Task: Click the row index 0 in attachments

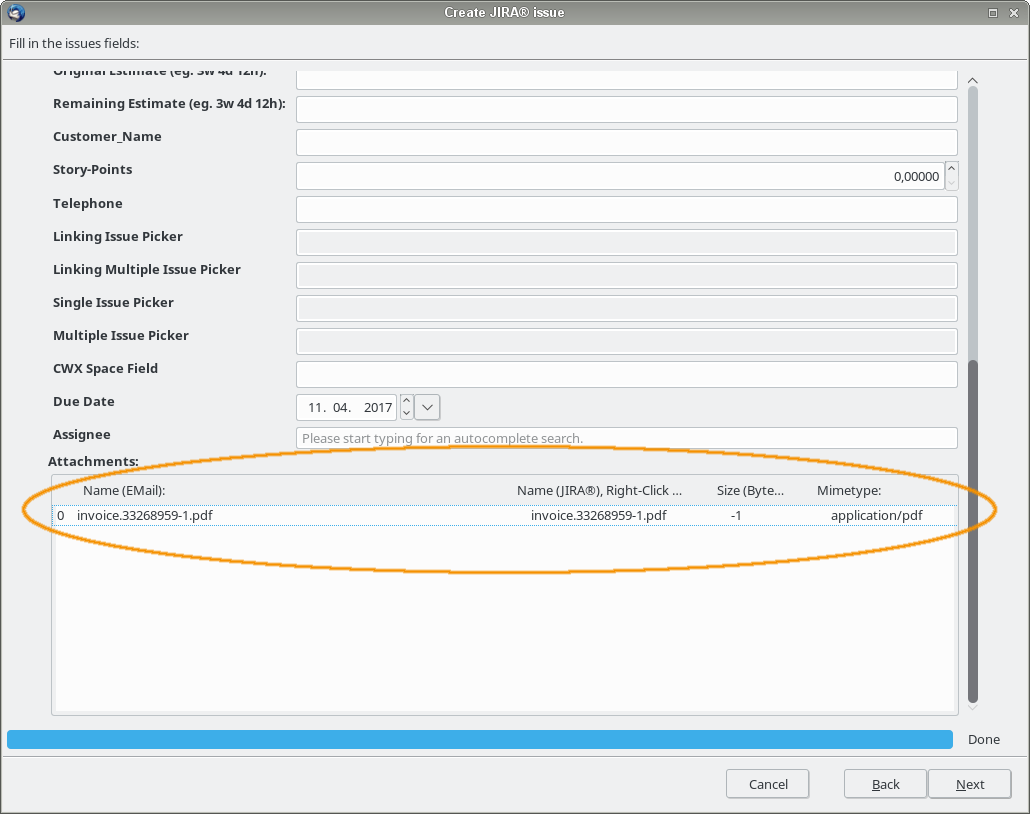Action: pyautogui.click(x=60, y=516)
